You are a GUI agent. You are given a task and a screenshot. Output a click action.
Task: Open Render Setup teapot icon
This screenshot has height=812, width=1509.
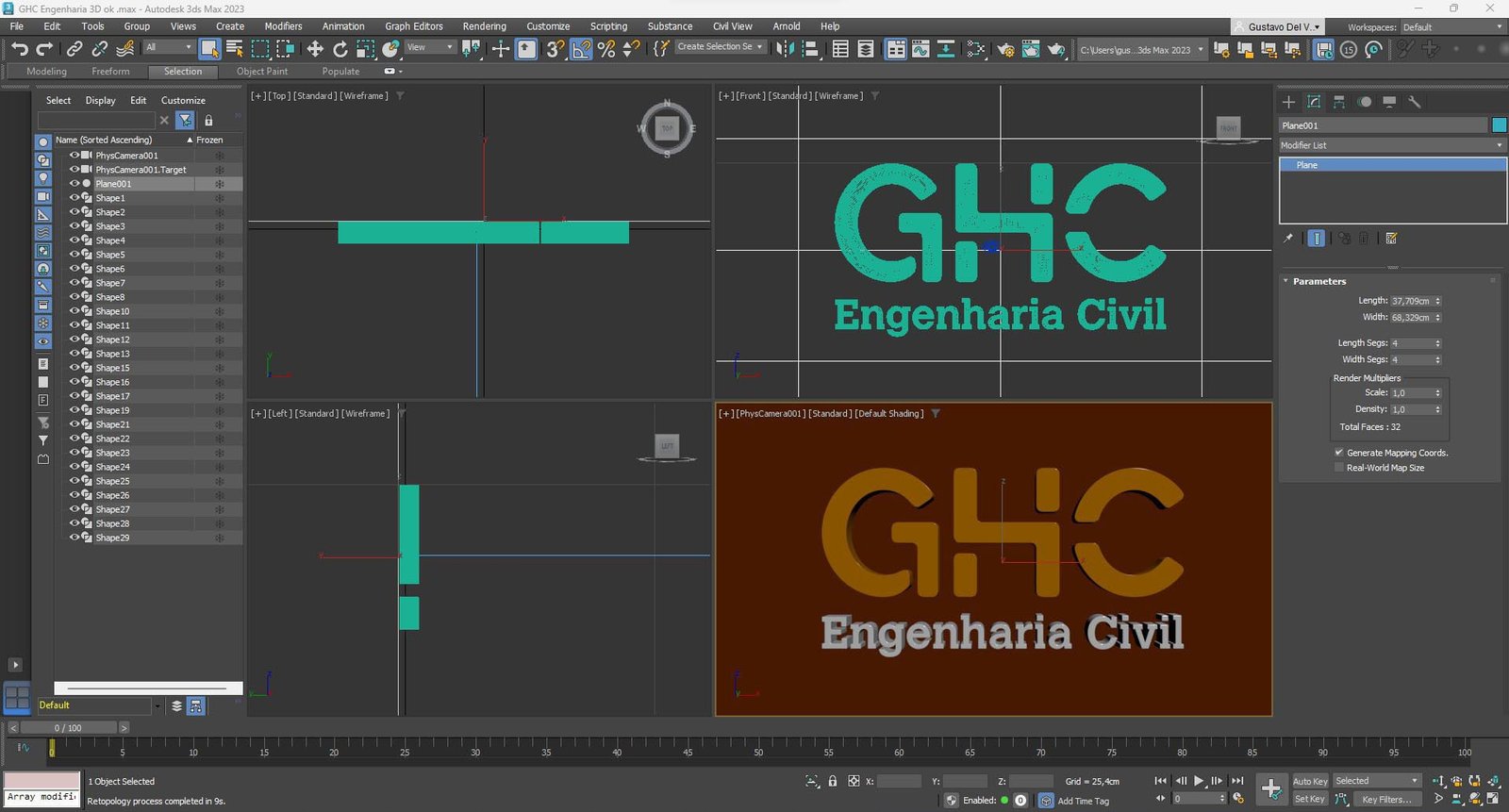(1005, 49)
